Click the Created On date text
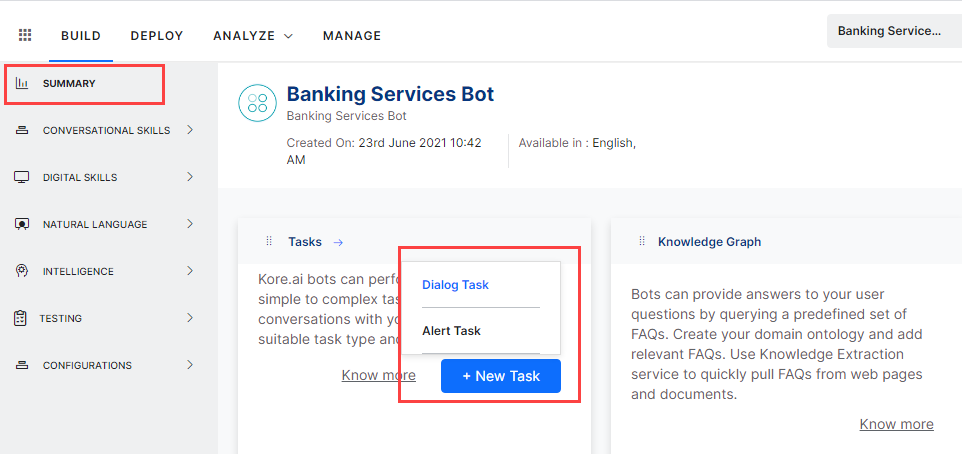The image size is (962, 454). click(384, 151)
